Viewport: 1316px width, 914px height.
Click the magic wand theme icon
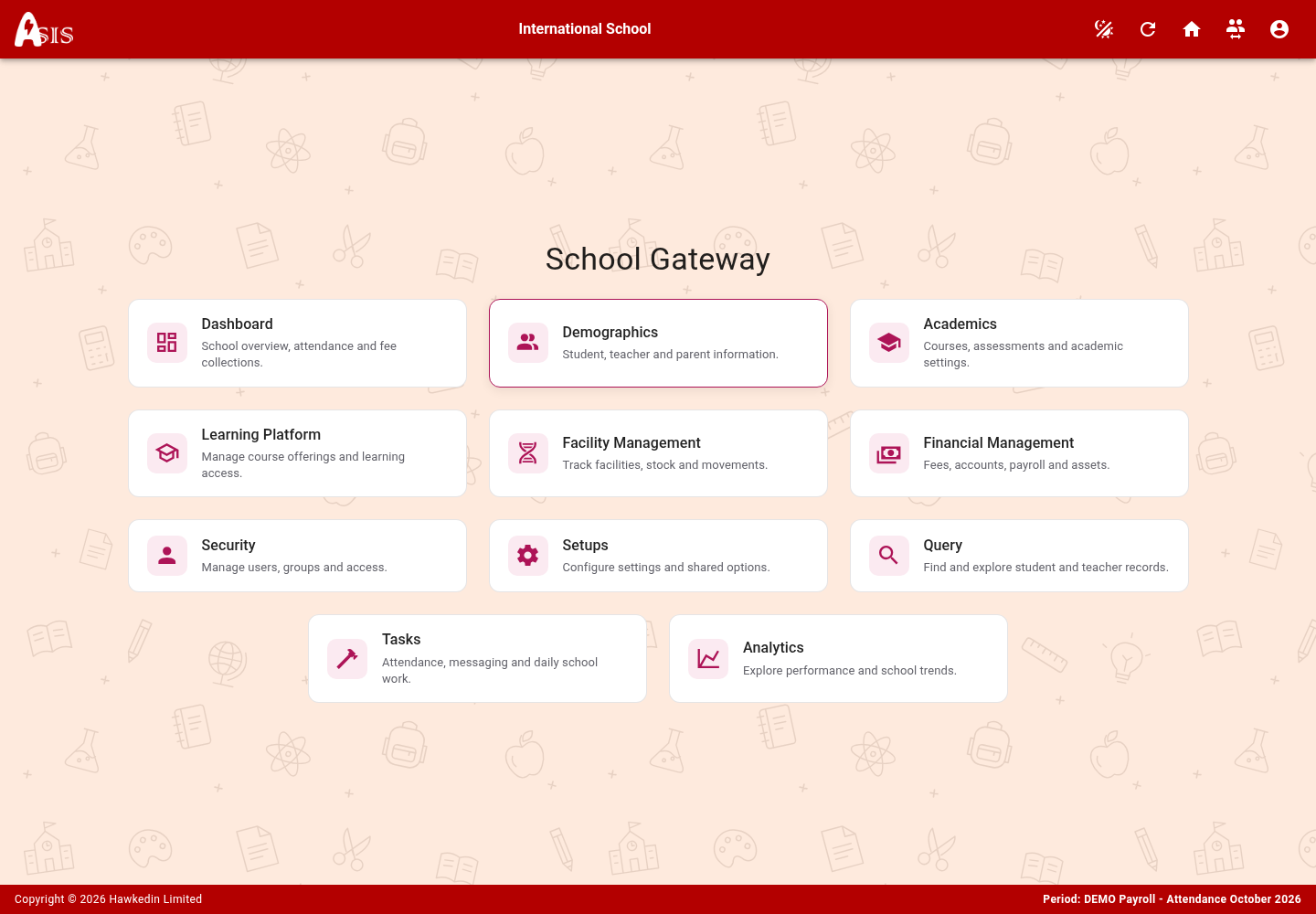click(1104, 29)
